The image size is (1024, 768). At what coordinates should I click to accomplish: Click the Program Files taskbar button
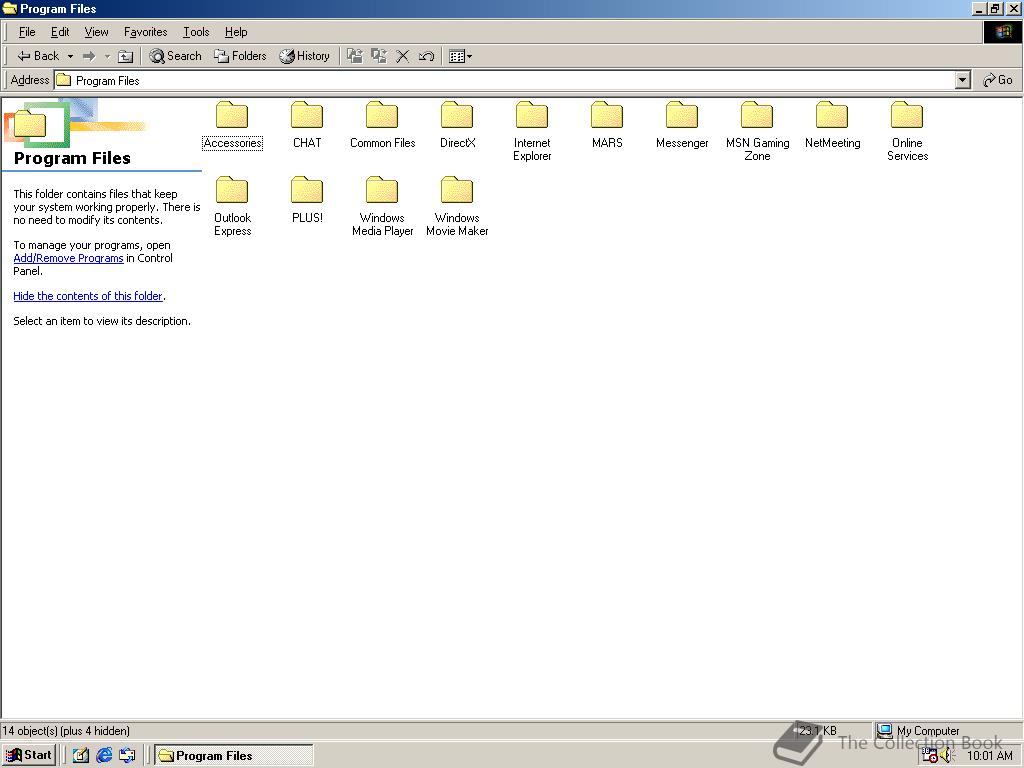point(234,756)
